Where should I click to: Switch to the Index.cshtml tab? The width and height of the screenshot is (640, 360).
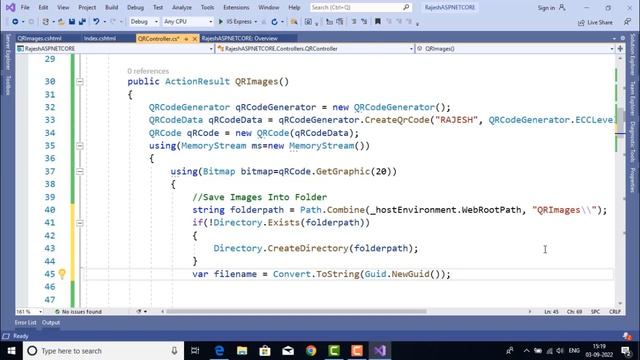(x=100, y=38)
